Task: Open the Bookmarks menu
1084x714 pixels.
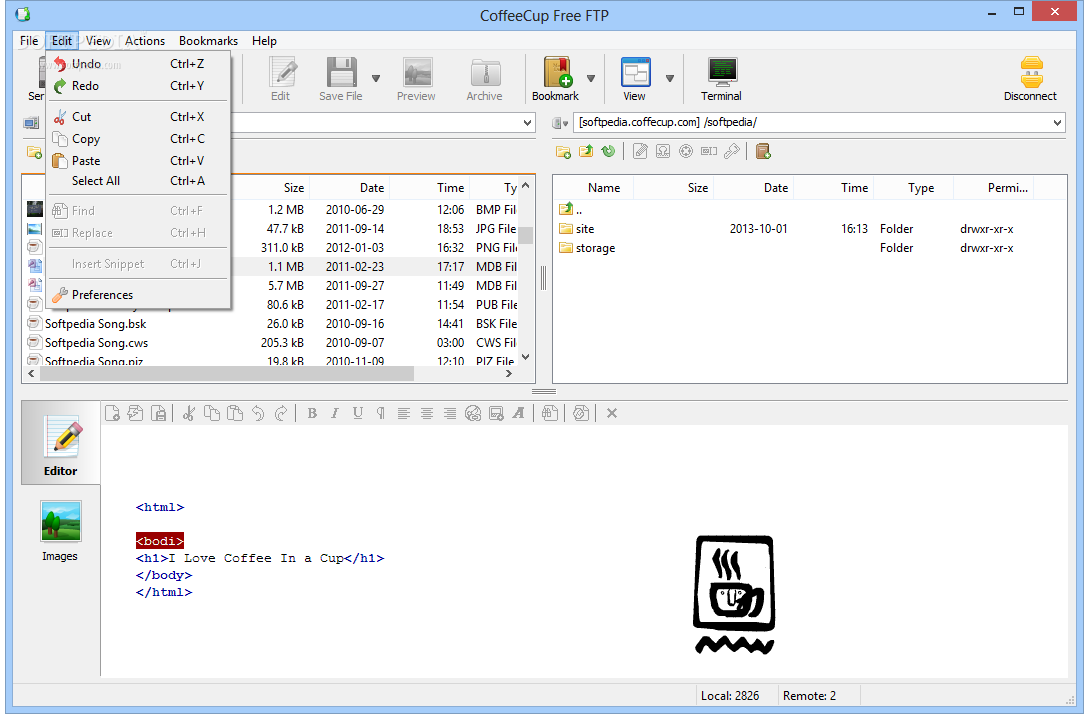Action: 208,41
